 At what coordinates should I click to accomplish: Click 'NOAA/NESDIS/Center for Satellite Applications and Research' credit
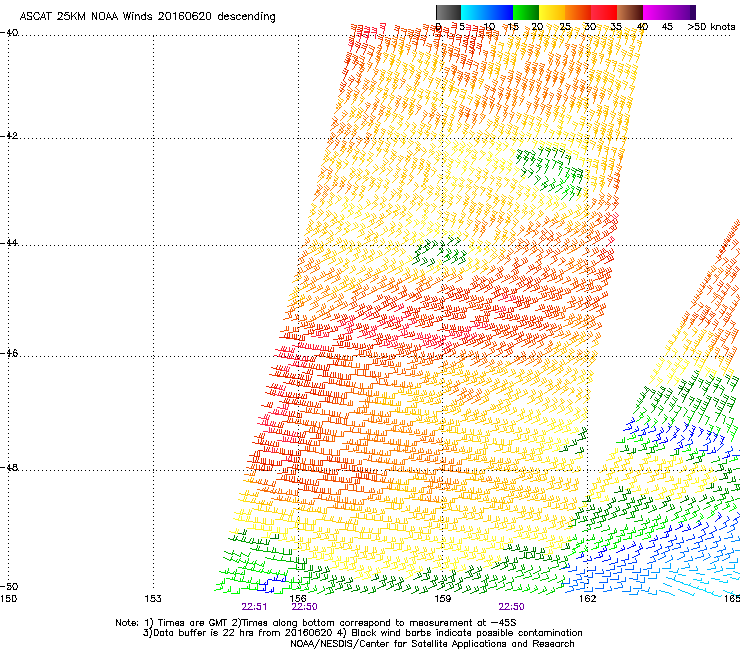(x=432, y=644)
